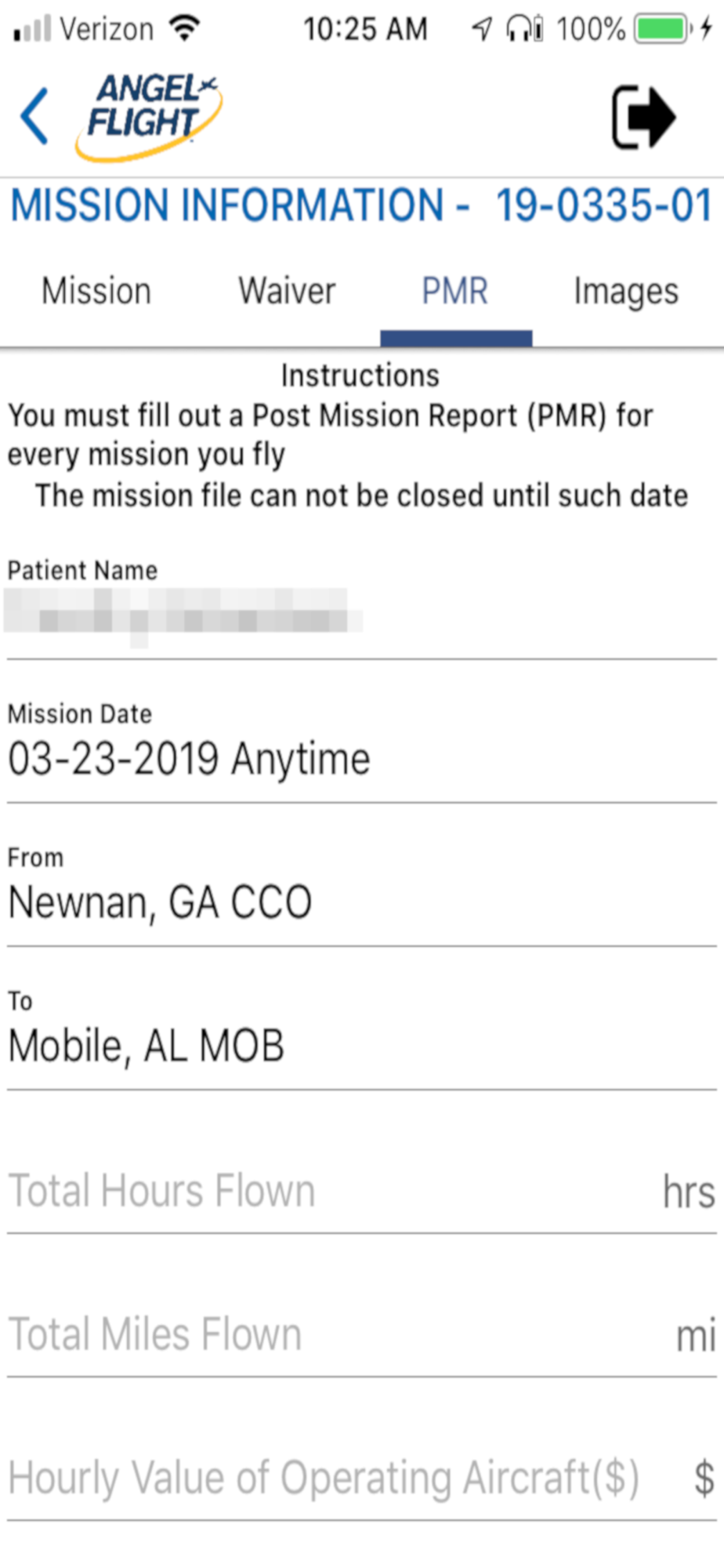Tap the To field Mobile, AL MOB

pos(146,1046)
